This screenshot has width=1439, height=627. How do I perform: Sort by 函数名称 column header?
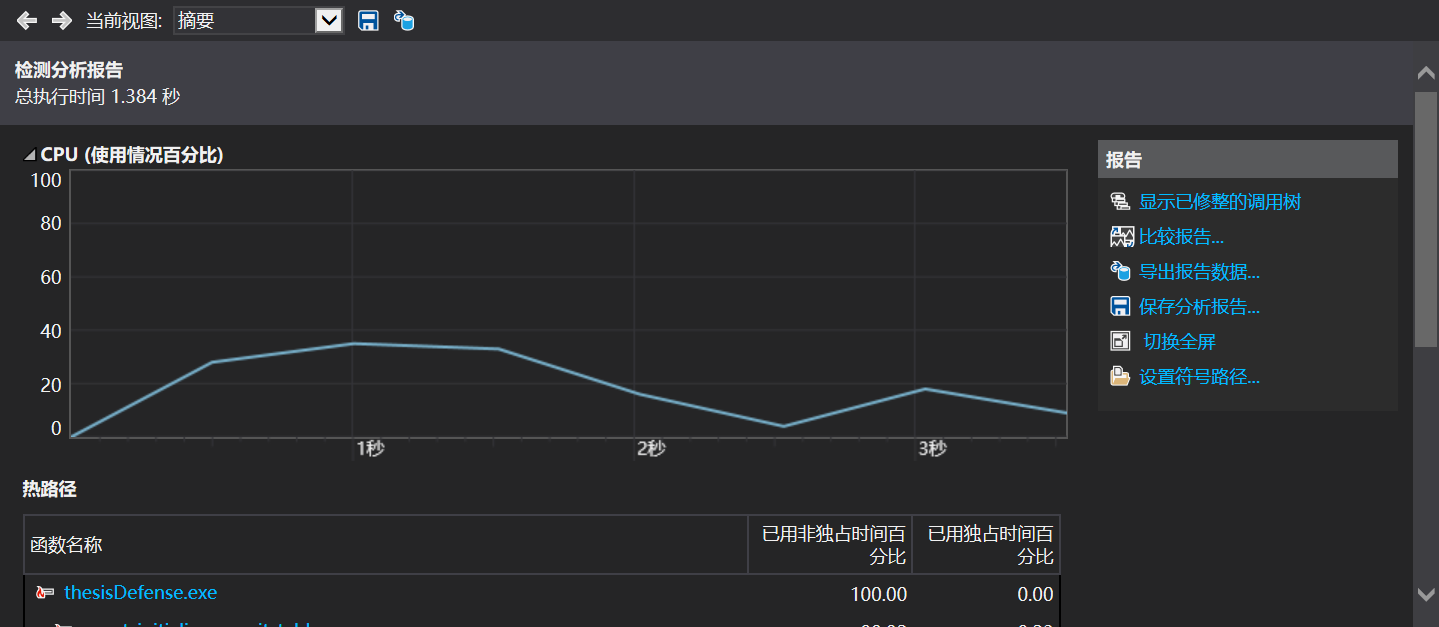pyautogui.click(x=386, y=545)
